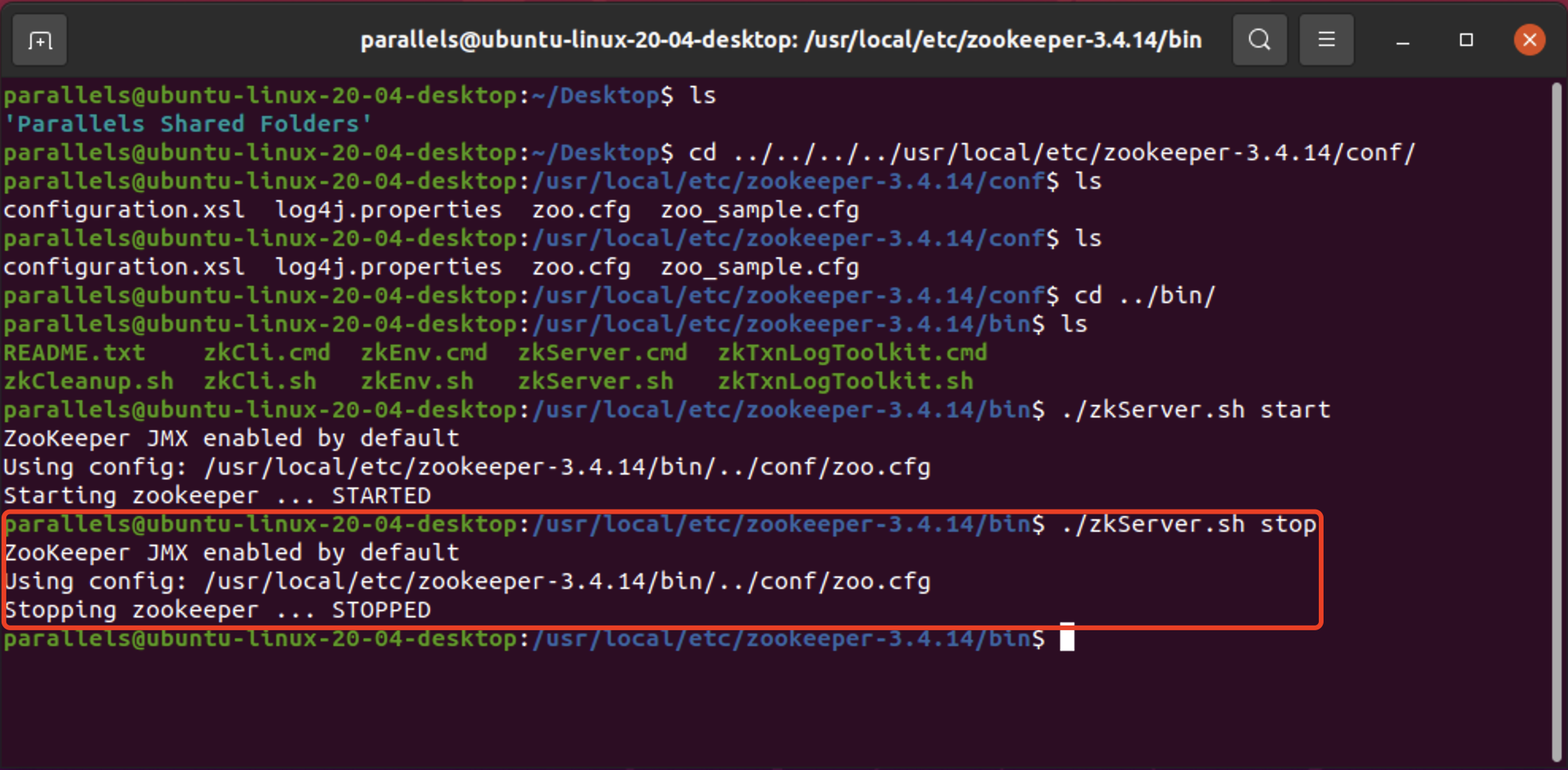Click 'Starting zookeeper ... STARTED' line
Image resolution: width=1568 pixels, height=770 pixels.
coord(217,495)
